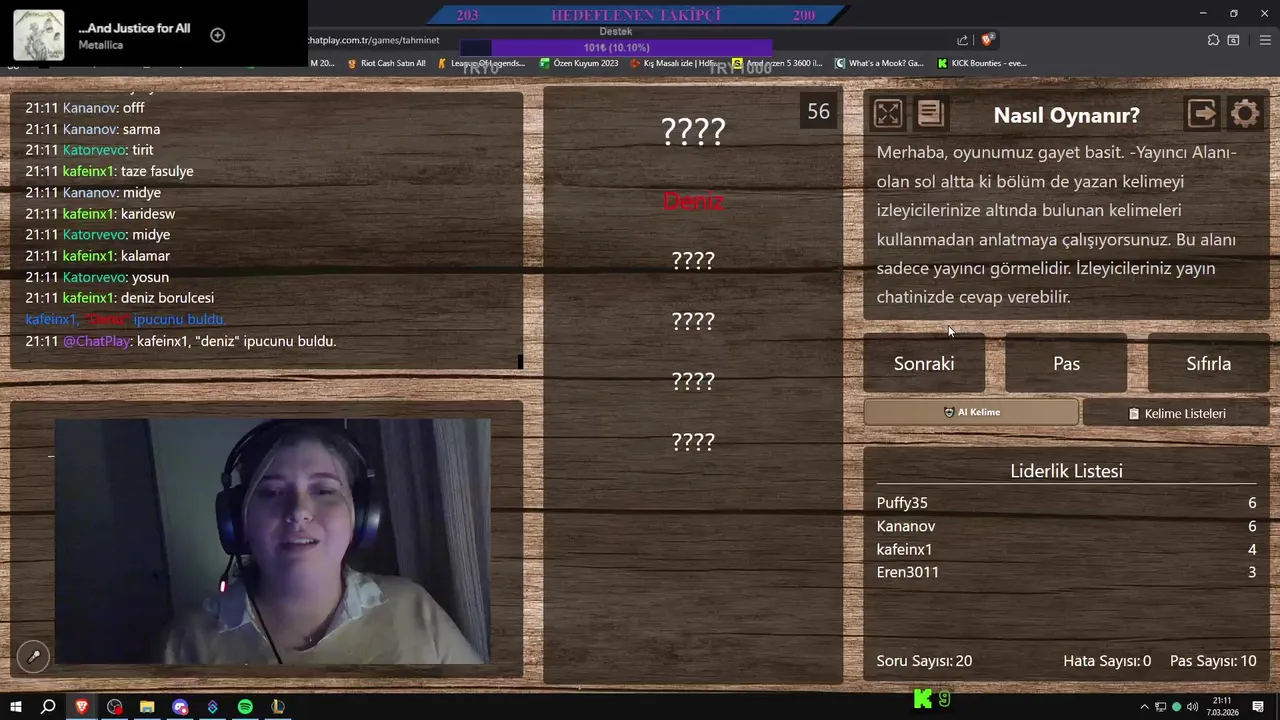The width and height of the screenshot is (1280, 720).
Task: Click the Pas button
Action: coord(1066,363)
